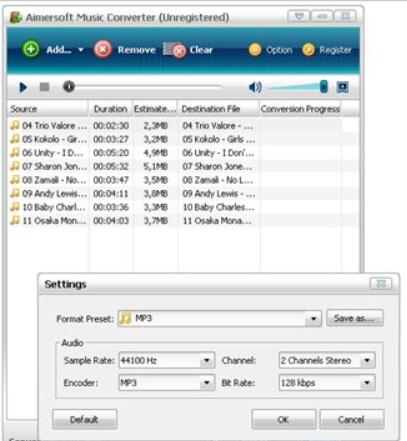Click the Conversion Progress column header
Image resolution: width=407 pixels, height=441 pixels.
click(300, 109)
